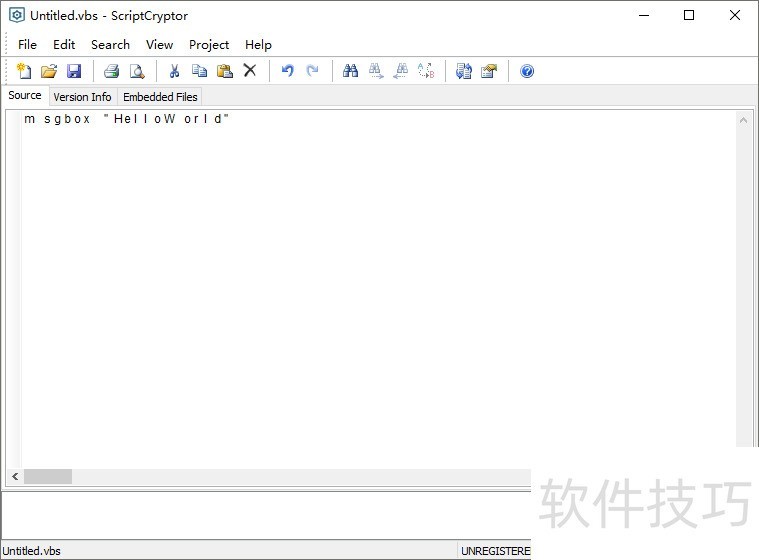Image resolution: width=759 pixels, height=560 pixels.
Task: Find next occurrence
Action: pyautogui.click(x=376, y=71)
